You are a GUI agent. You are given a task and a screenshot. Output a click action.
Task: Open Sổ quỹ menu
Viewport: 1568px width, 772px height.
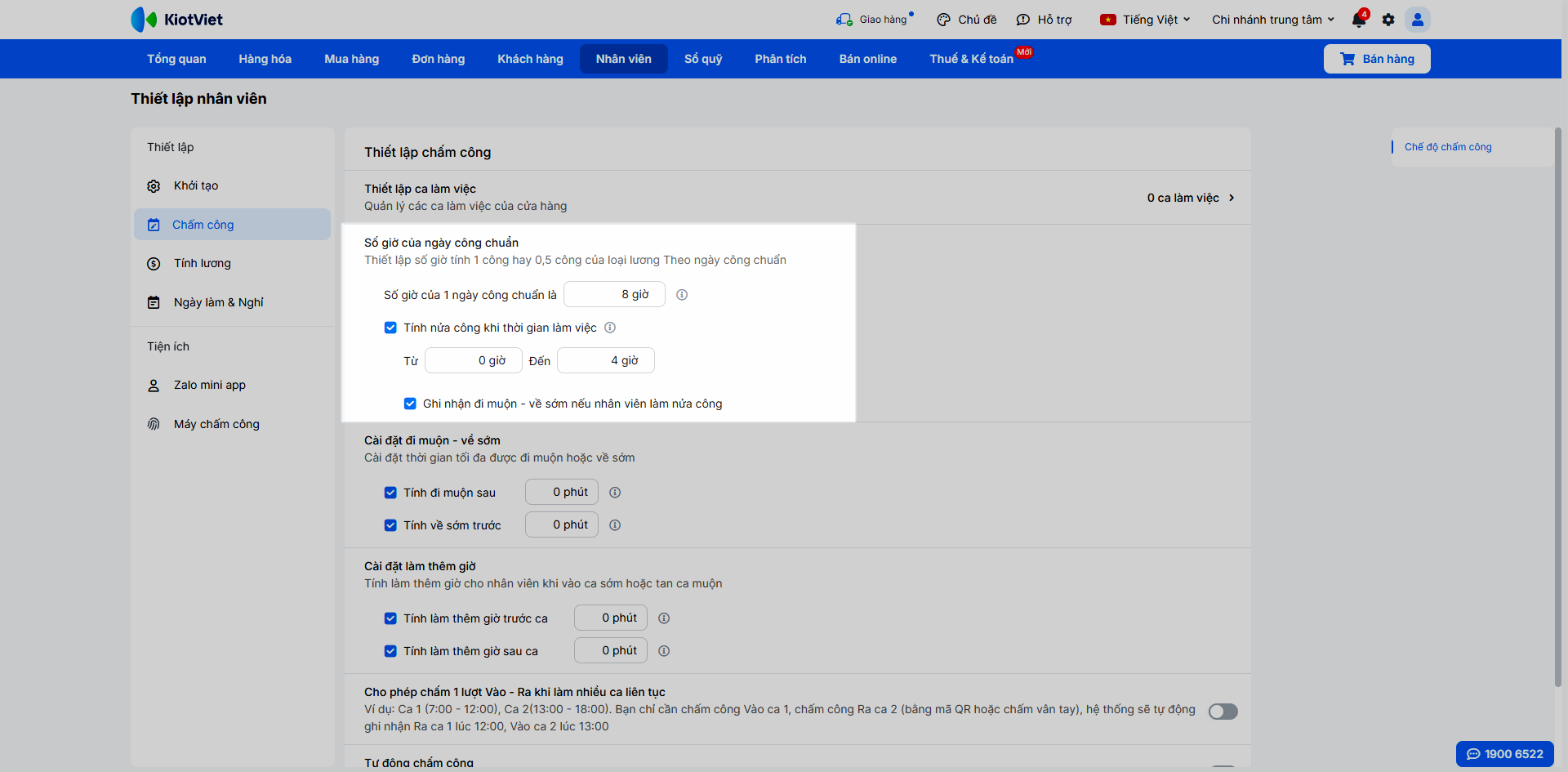point(703,59)
